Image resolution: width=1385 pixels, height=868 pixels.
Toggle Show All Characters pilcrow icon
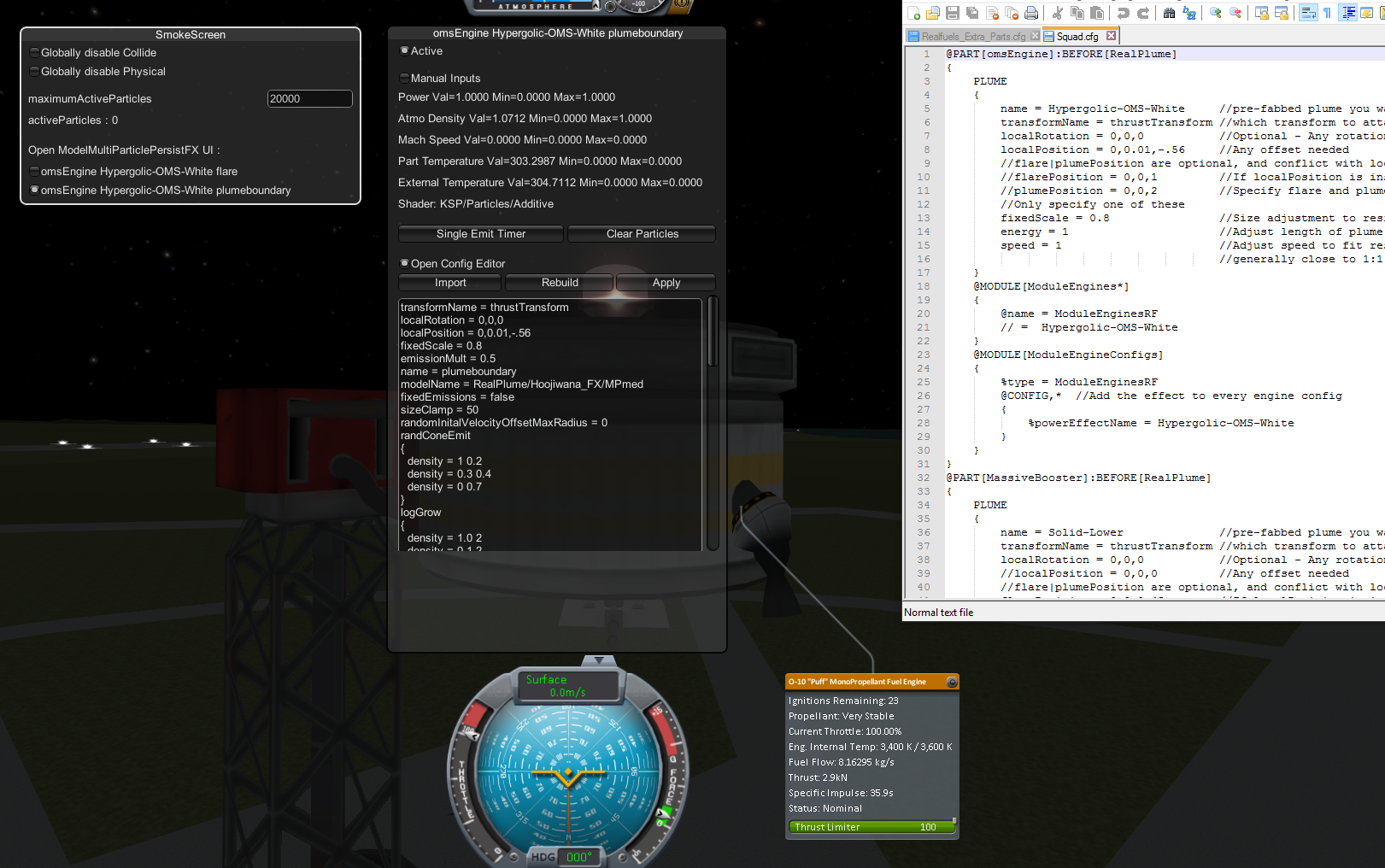click(x=1327, y=13)
